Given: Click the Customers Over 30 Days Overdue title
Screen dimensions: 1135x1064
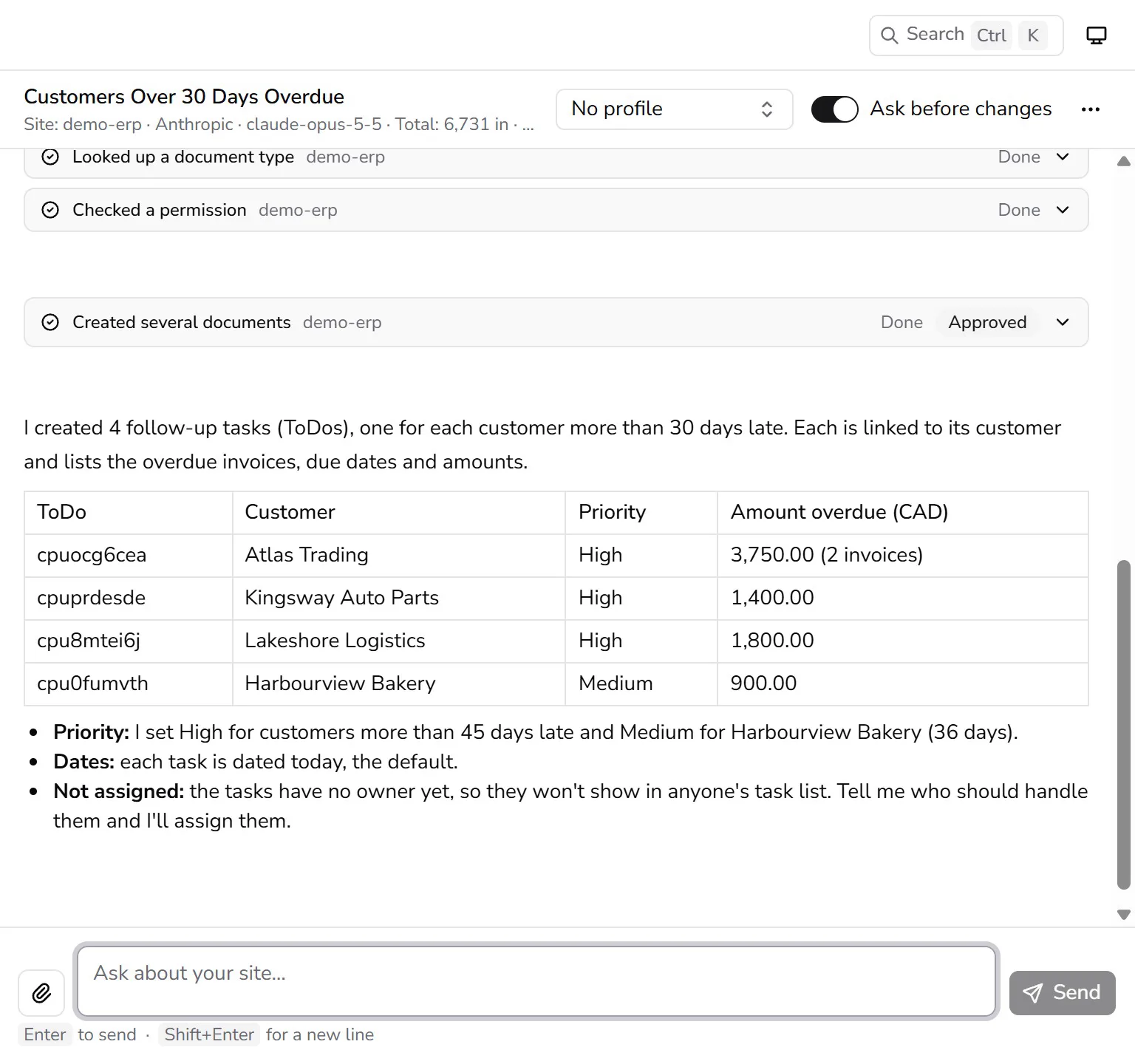Looking at the screenshot, I should [x=184, y=97].
